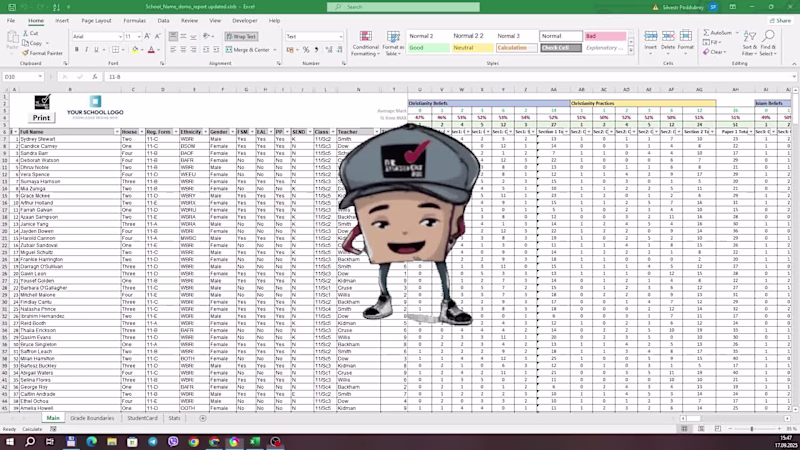The height and width of the screenshot is (450, 800).
Task: Click the Paste clipboard icon
Action: tap(12, 37)
